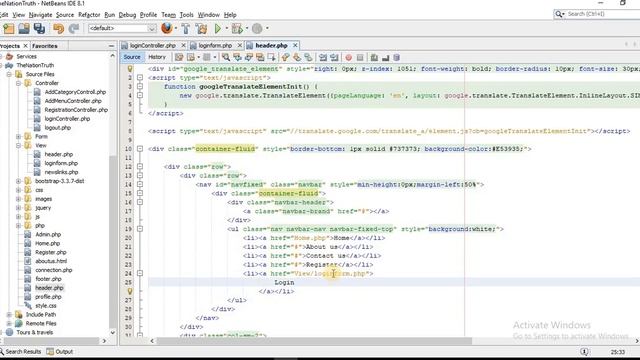Image resolution: width=640 pixels, height=360 pixels.
Task: Expand the Form folder in project tree
Action: tap(18, 136)
